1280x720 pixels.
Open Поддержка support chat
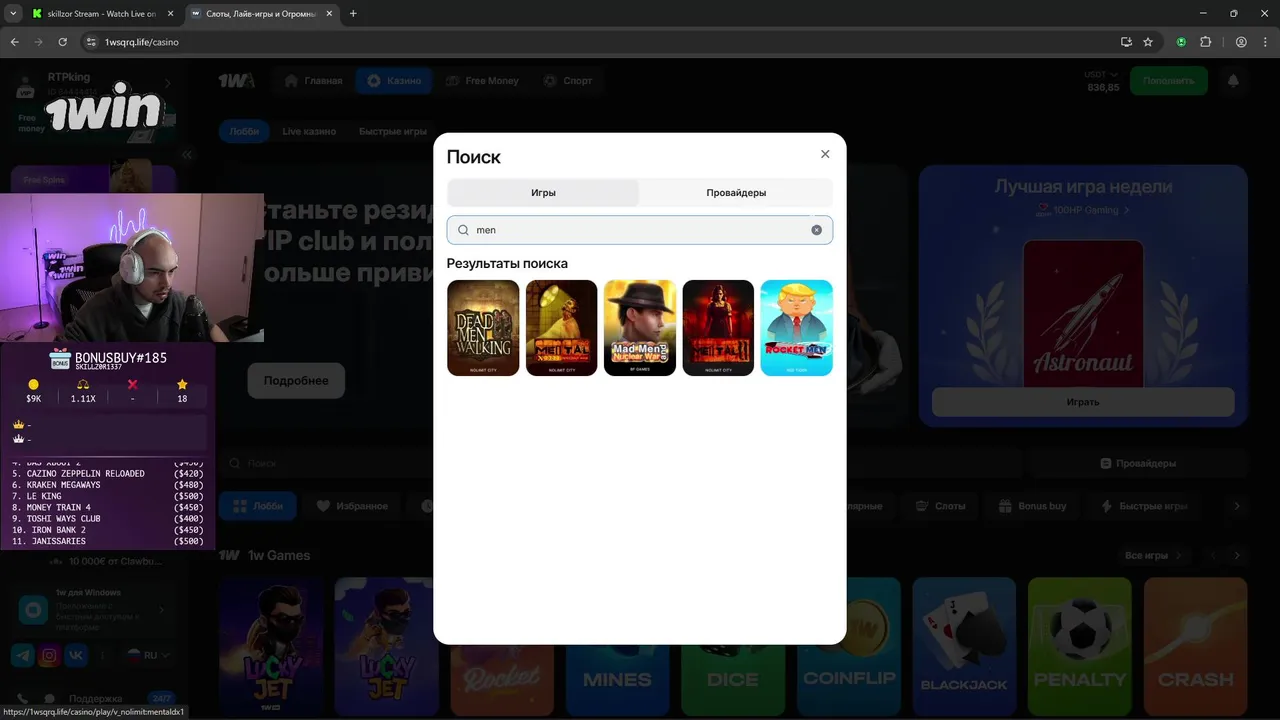point(95,698)
